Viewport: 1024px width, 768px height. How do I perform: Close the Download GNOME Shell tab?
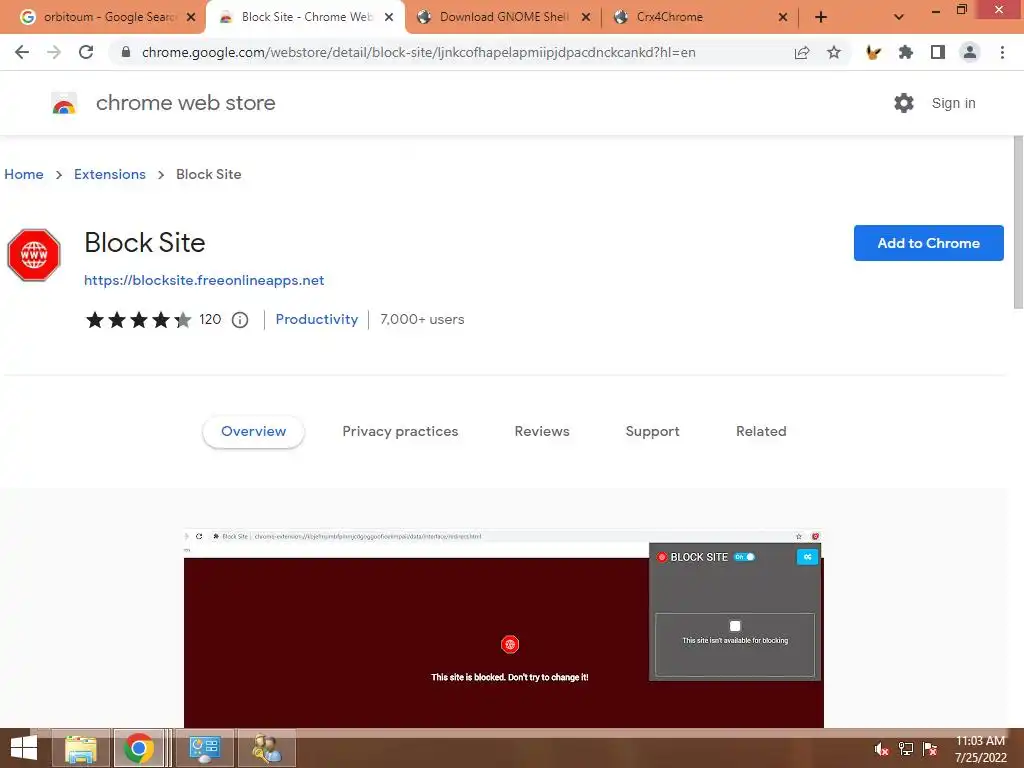click(x=586, y=17)
